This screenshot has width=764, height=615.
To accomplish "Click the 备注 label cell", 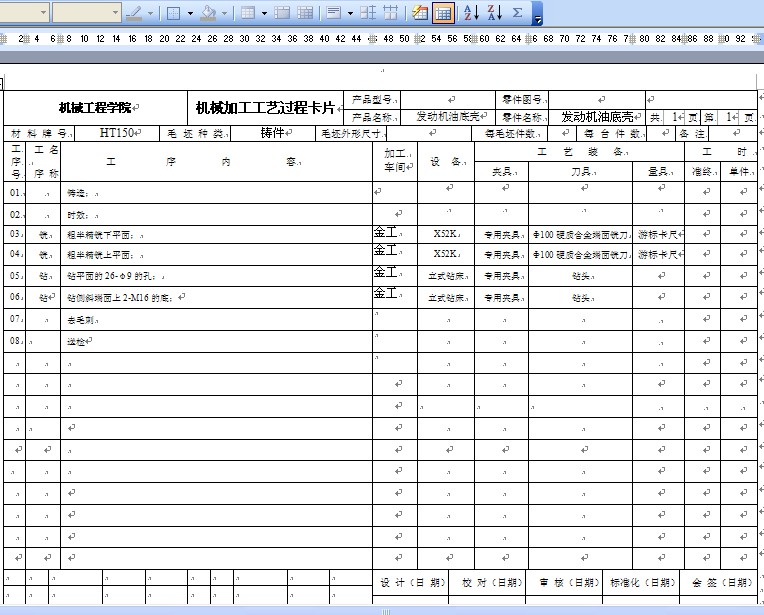I will click(x=692, y=134).
